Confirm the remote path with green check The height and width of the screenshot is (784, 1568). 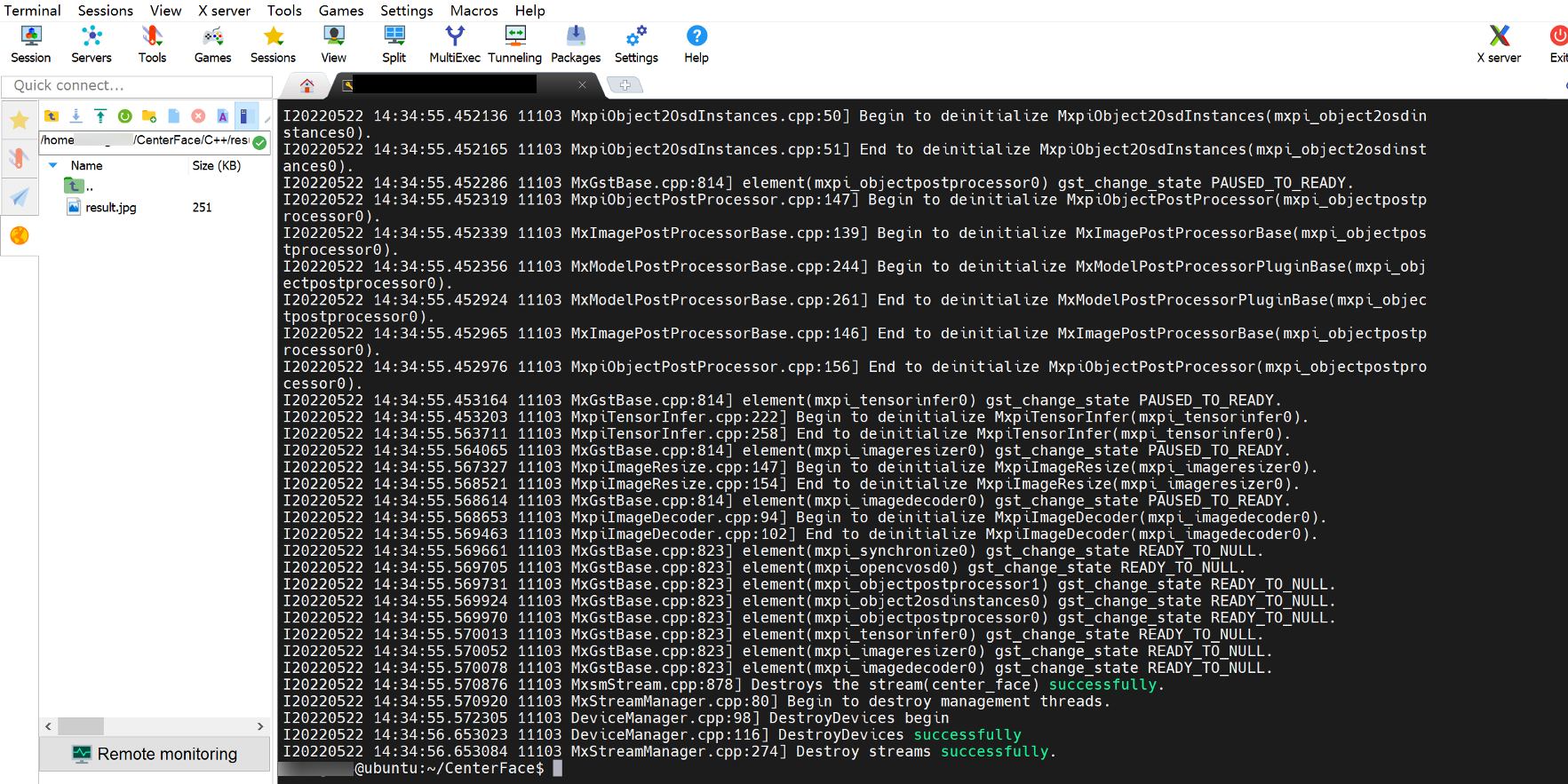[x=259, y=142]
